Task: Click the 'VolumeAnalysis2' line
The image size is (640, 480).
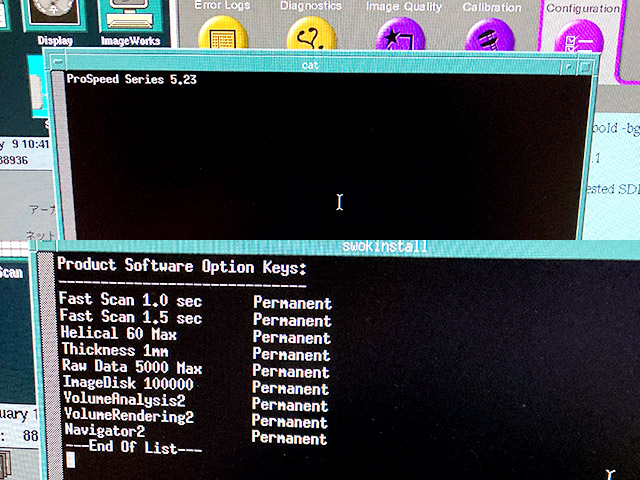Action: point(125,399)
